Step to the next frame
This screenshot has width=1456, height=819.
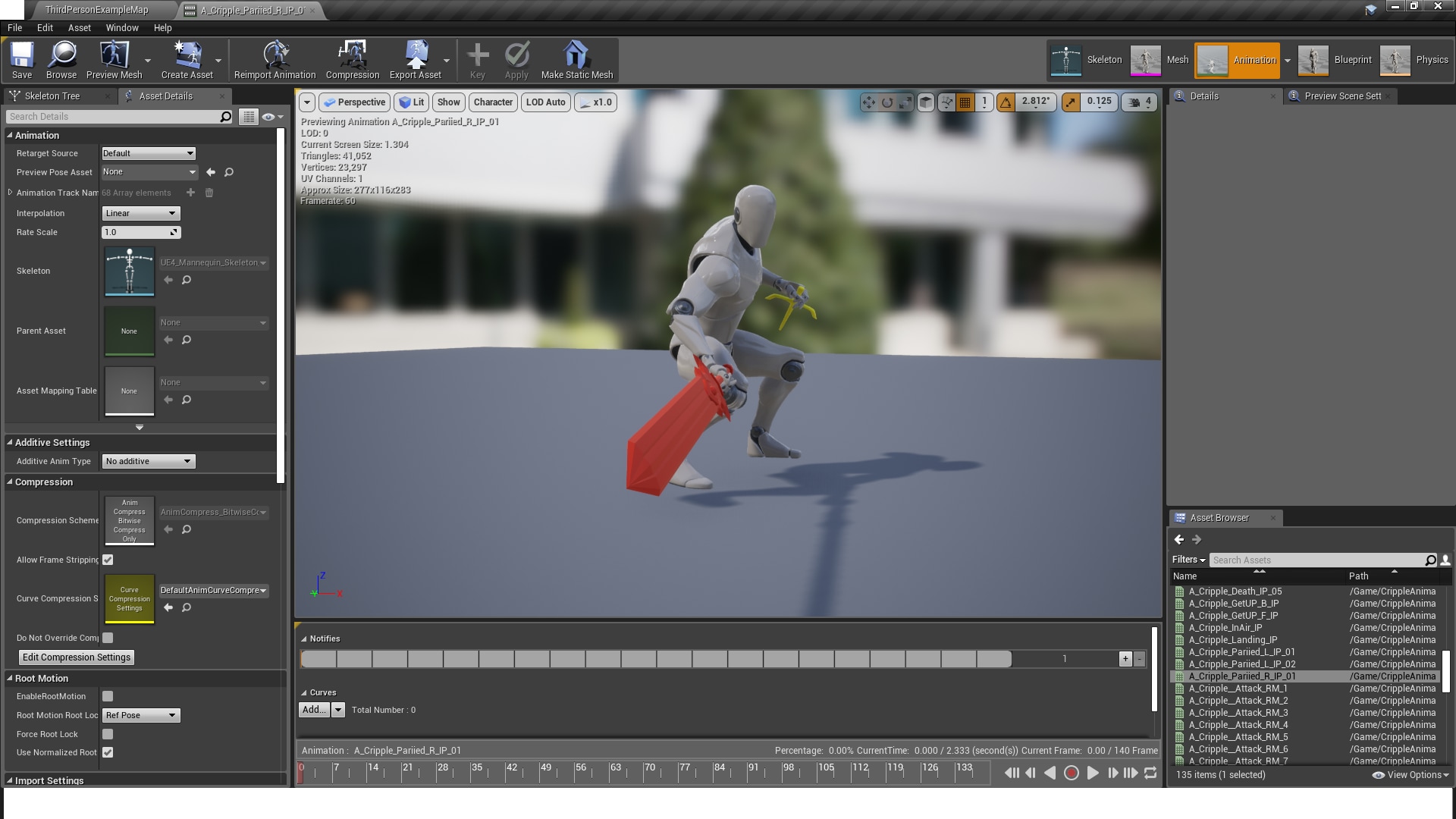click(x=1112, y=773)
